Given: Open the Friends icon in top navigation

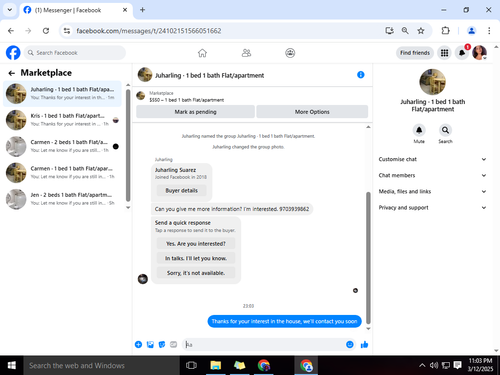Looking at the screenshot, I should (x=246, y=53).
